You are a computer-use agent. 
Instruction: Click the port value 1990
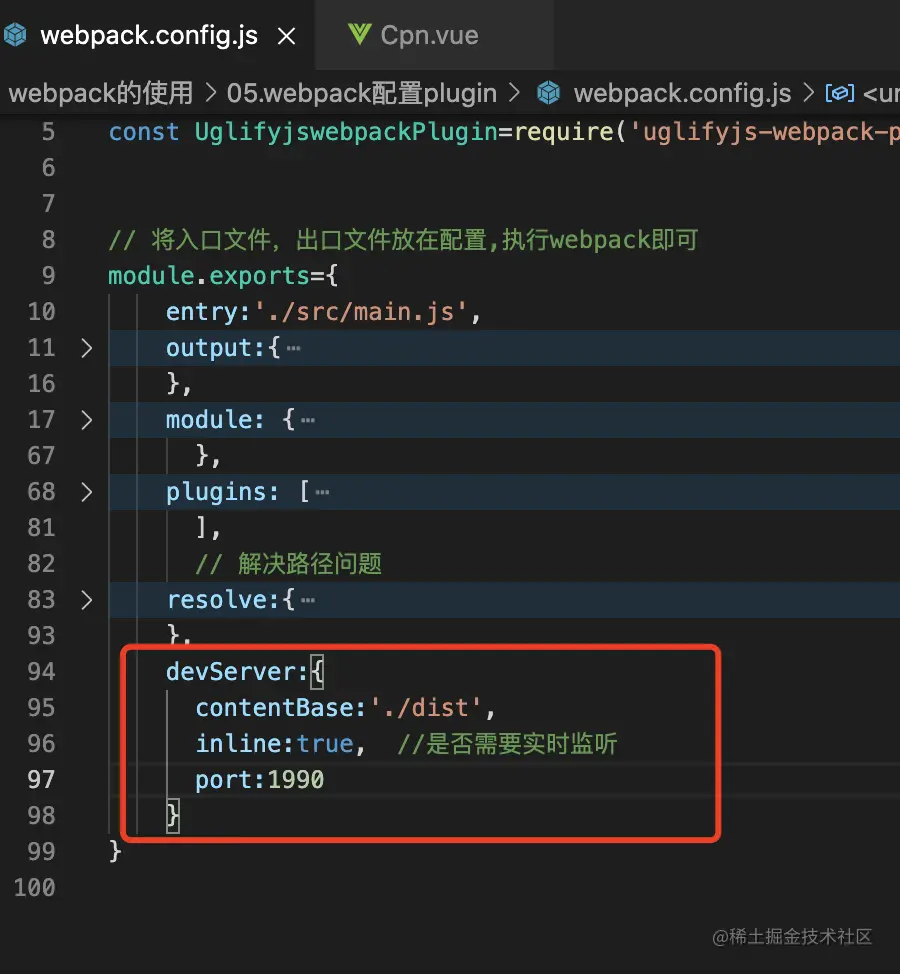pyautogui.click(x=296, y=780)
